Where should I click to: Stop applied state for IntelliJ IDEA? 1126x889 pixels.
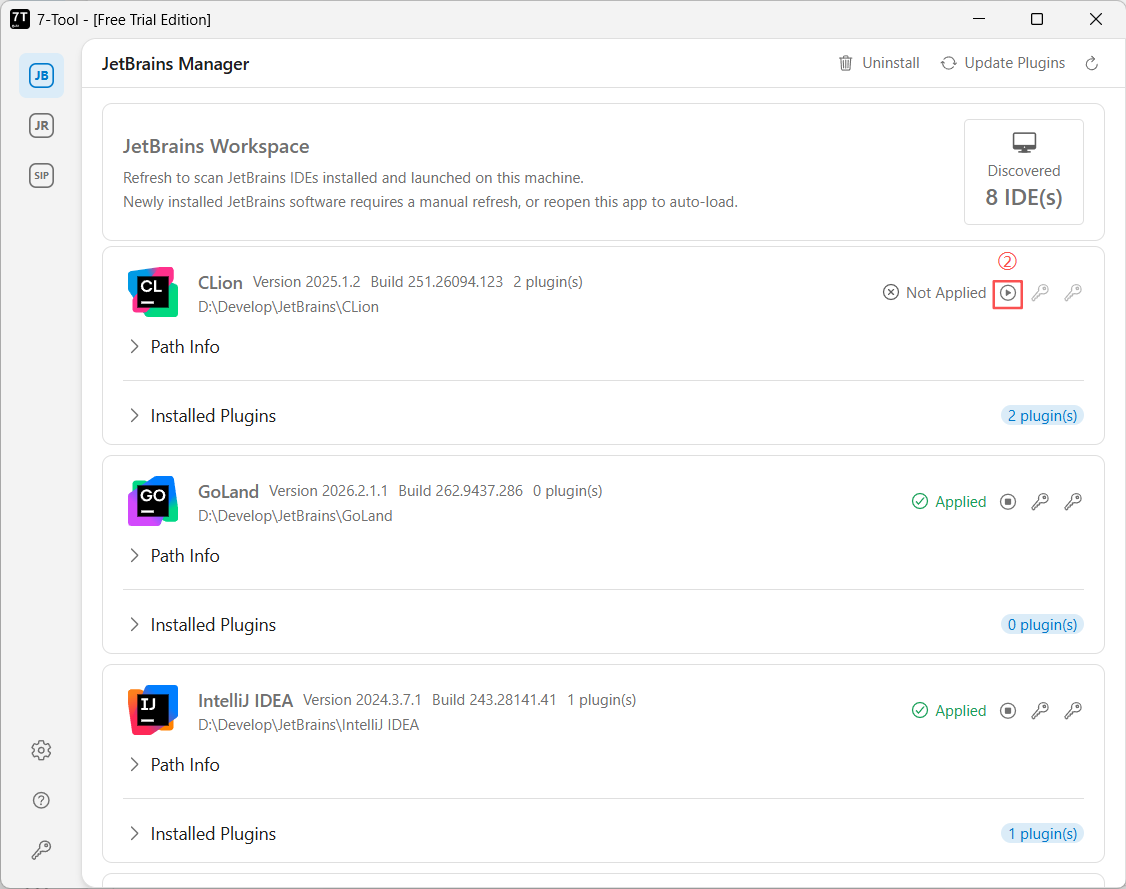[1008, 711]
